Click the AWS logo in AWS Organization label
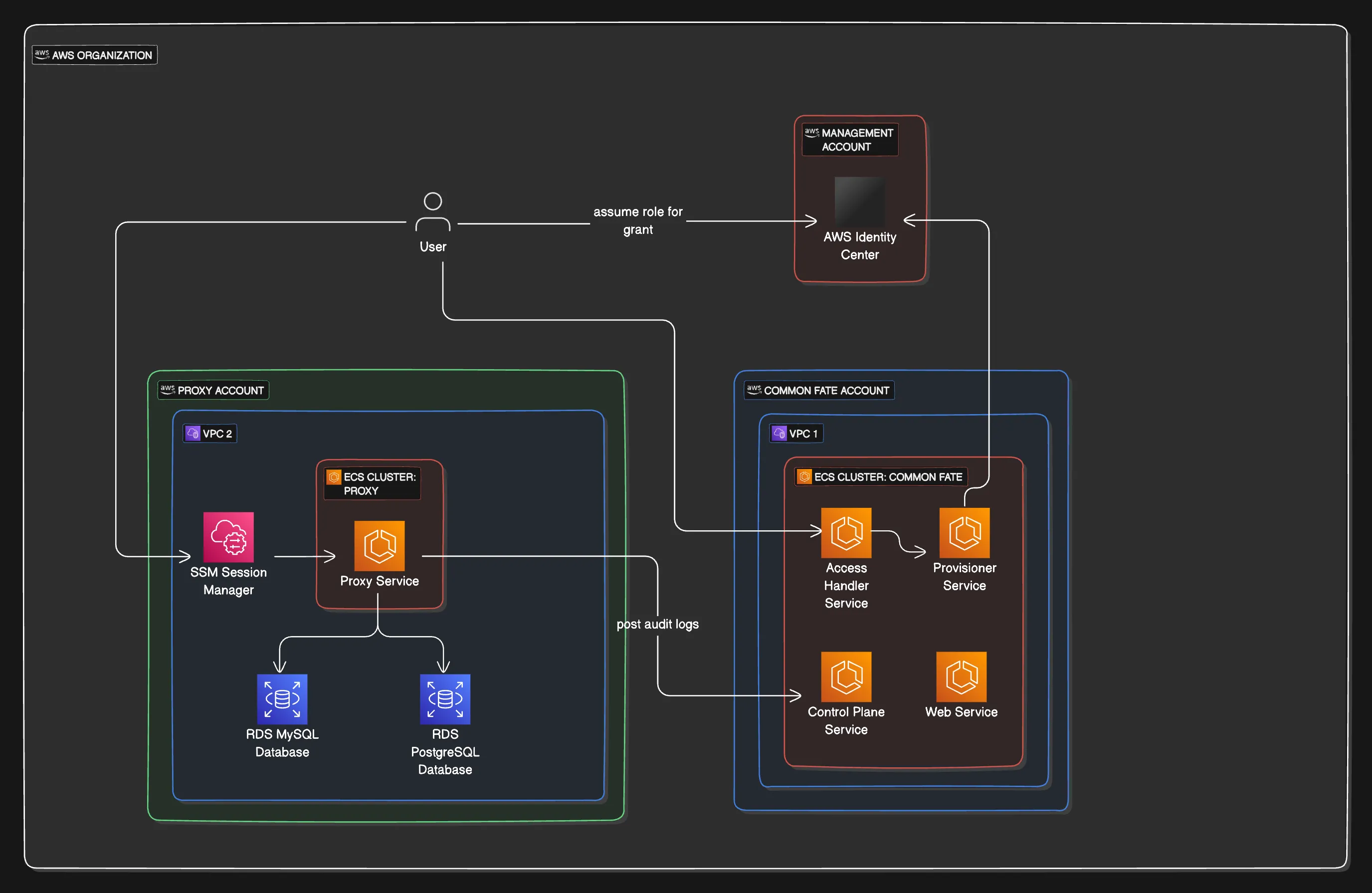Viewport: 1372px width, 893px height. pyautogui.click(x=42, y=54)
